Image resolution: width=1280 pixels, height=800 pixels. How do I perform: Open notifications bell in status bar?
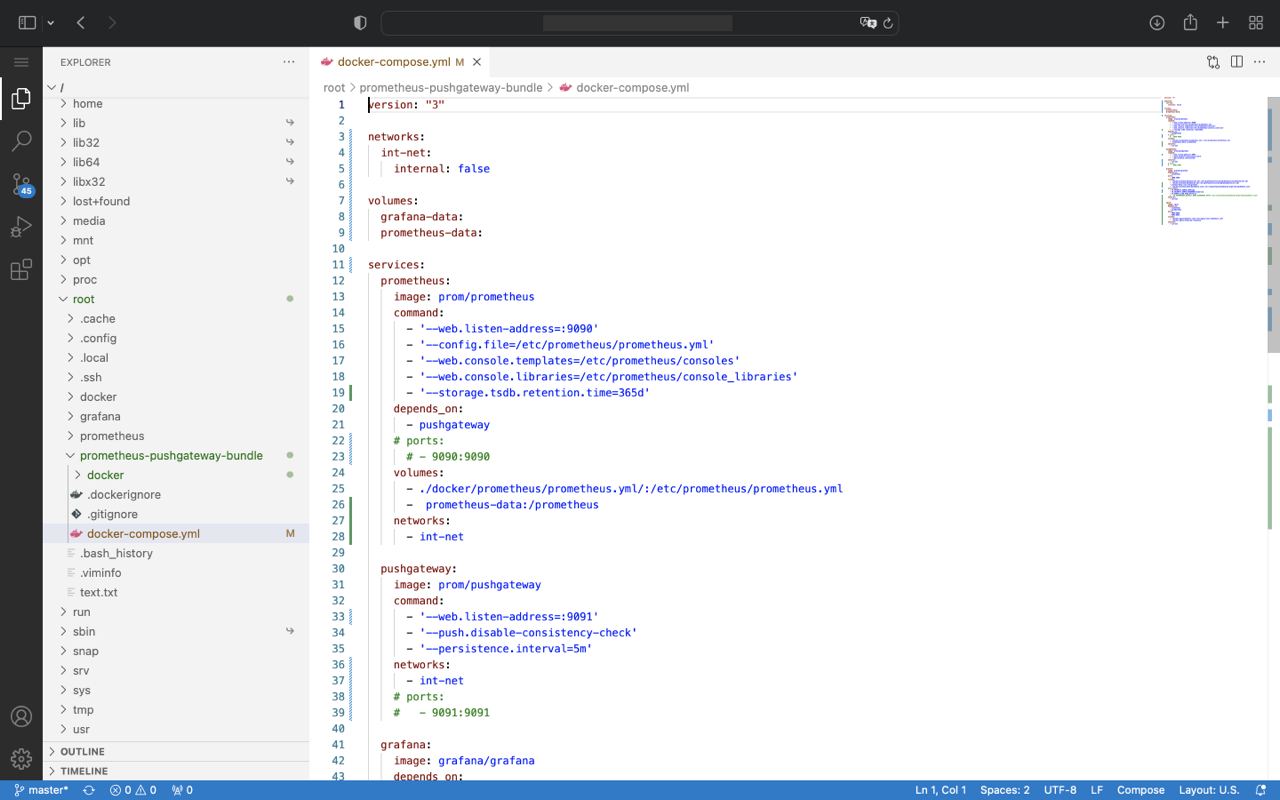tap(1261, 790)
